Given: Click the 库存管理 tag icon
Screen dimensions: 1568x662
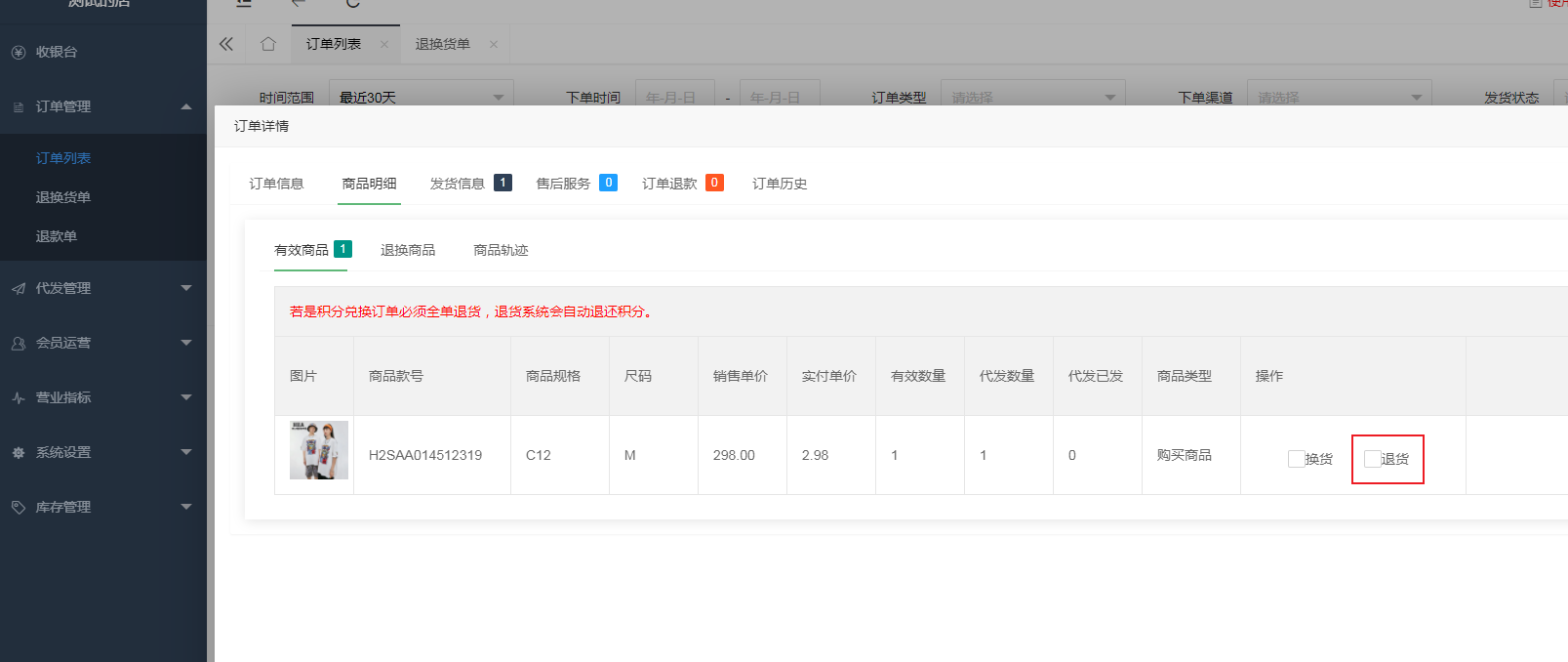Looking at the screenshot, I should [19, 508].
